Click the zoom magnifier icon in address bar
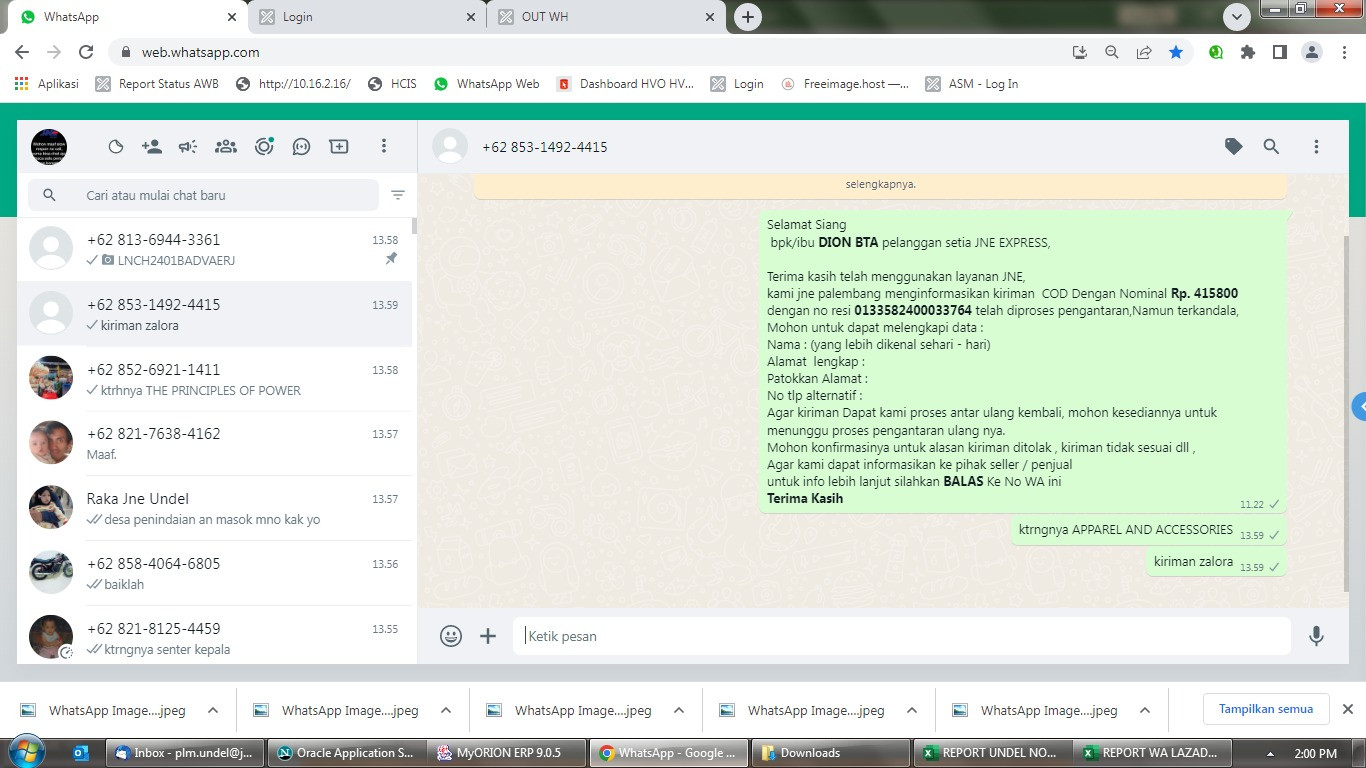Image resolution: width=1366 pixels, height=768 pixels. click(x=1111, y=52)
